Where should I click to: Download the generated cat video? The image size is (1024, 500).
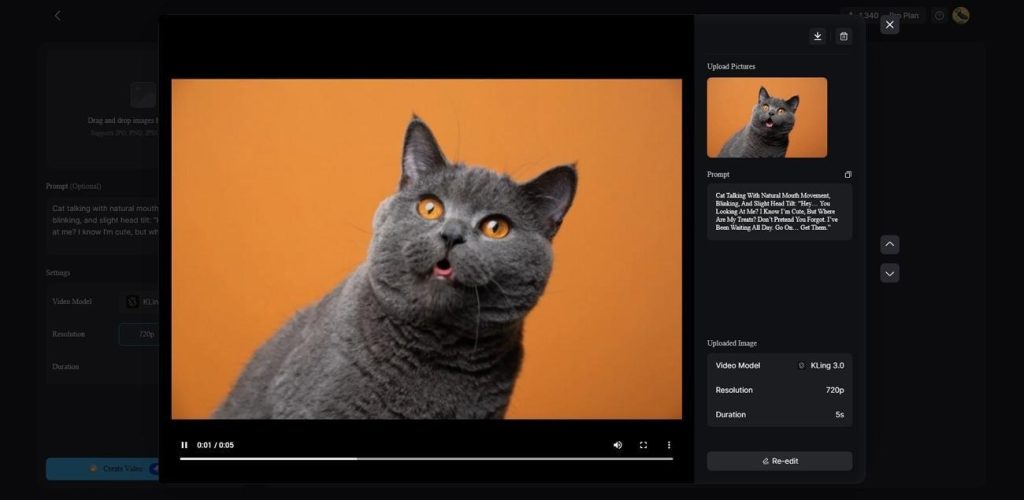point(817,37)
